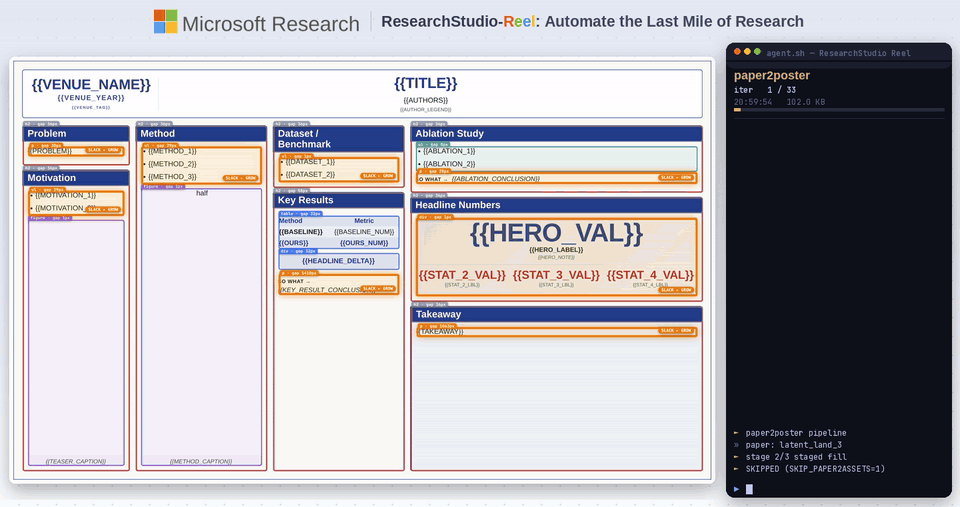Click the {{DATASET_2}} bullet
This screenshot has width=960, height=507.
point(310,175)
